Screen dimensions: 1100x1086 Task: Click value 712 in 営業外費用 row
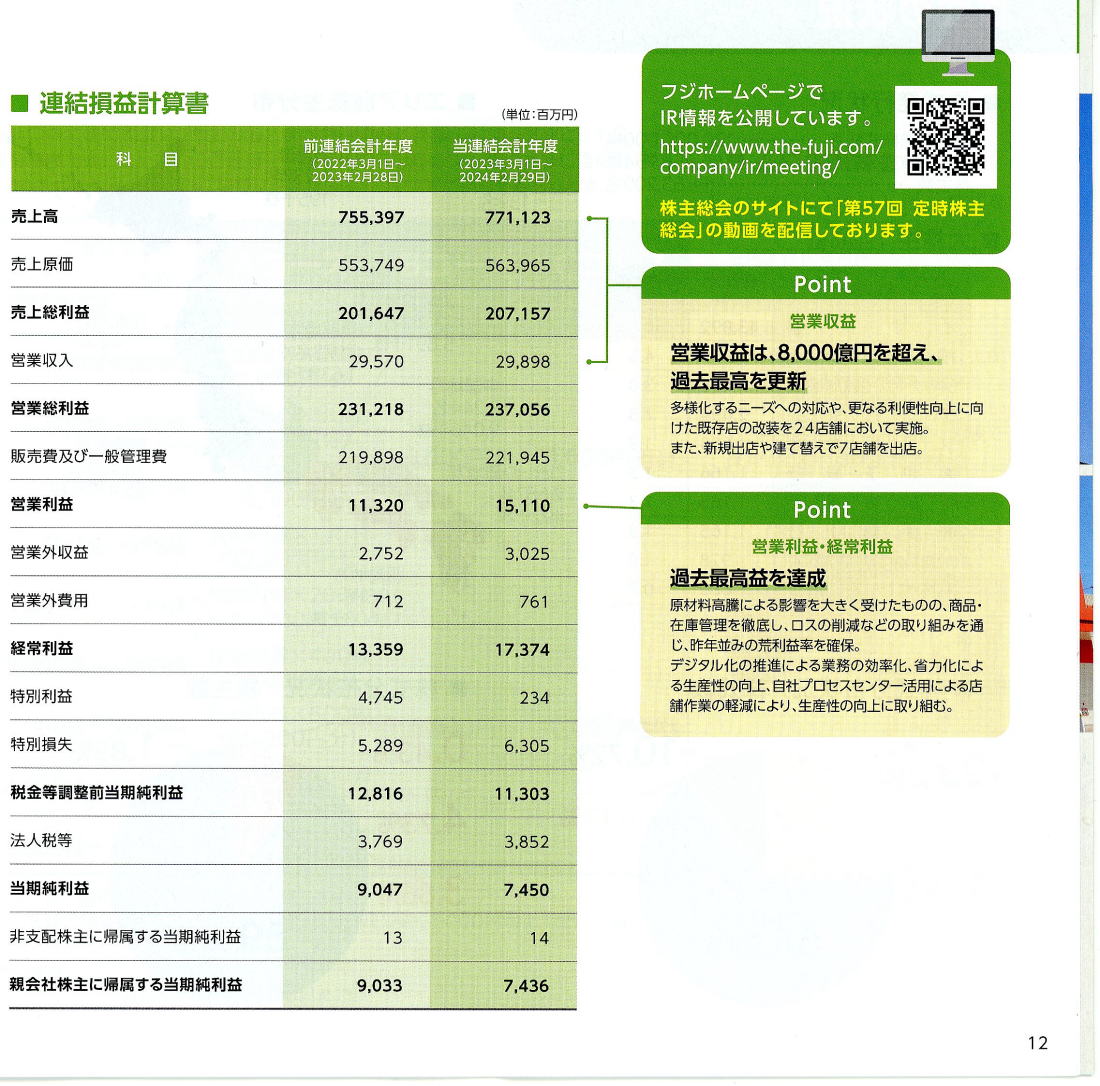point(389,601)
